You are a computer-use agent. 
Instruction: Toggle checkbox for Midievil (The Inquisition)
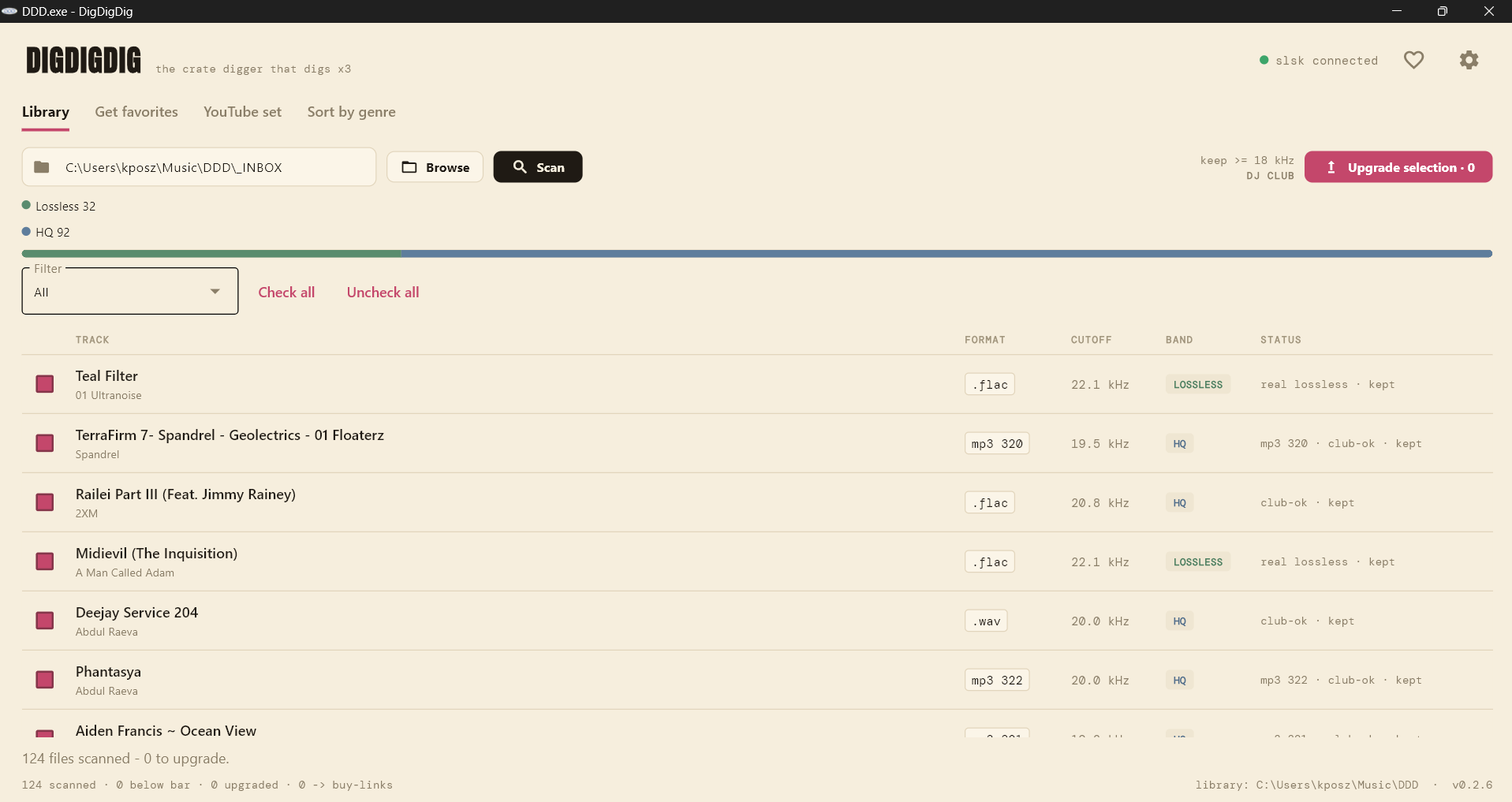pyautogui.click(x=45, y=561)
